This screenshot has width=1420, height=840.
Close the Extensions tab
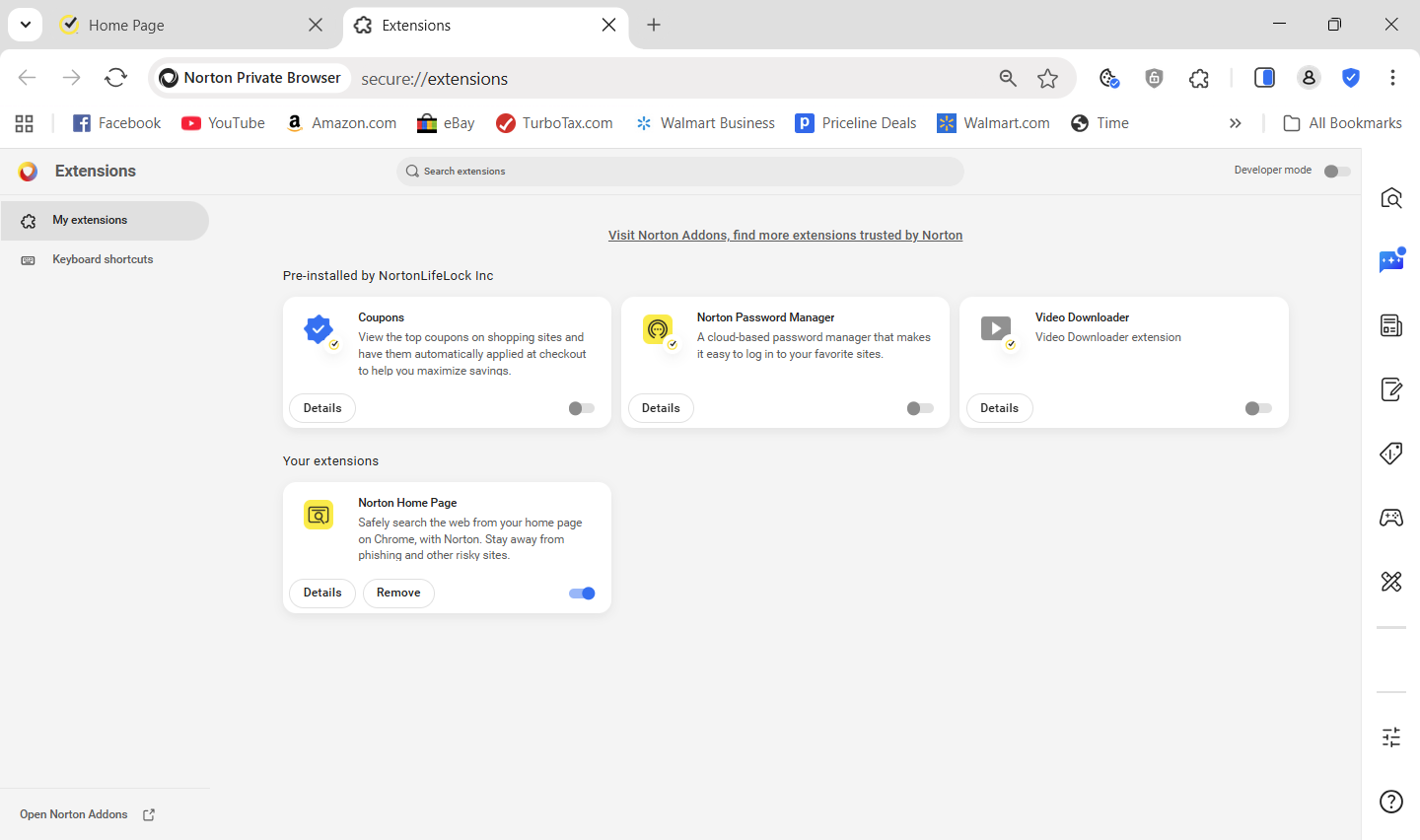click(609, 25)
